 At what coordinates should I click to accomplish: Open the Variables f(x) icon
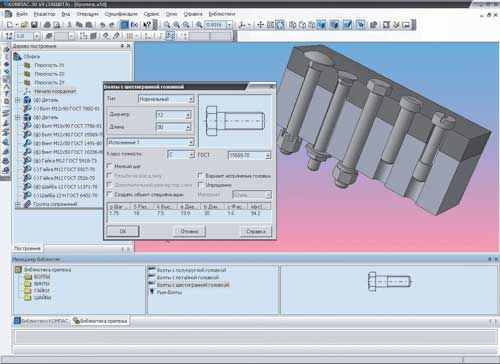(x=134, y=24)
